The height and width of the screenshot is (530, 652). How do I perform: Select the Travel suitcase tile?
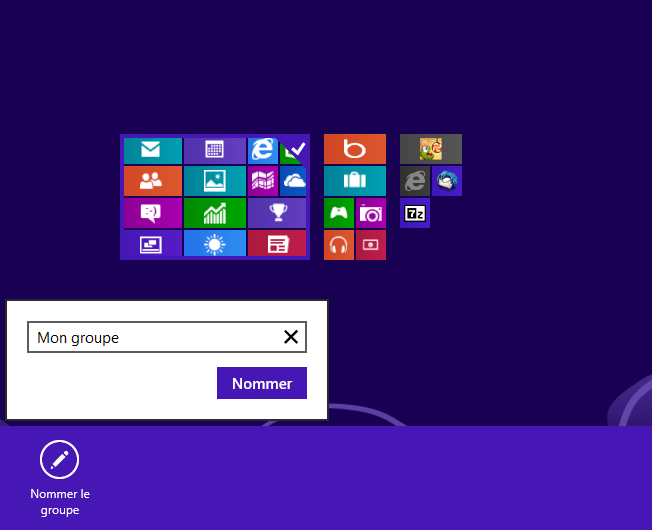click(x=355, y=181)
